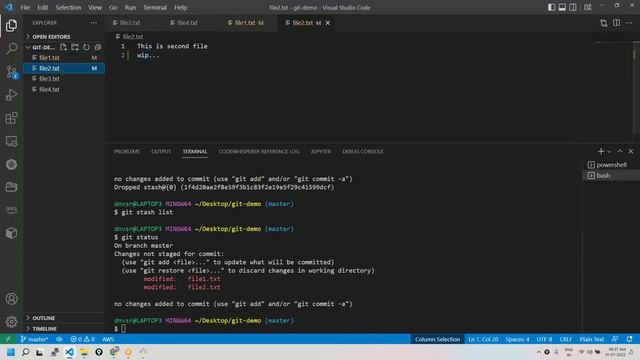Open the master branch picker in status bar

(x=34, y=339)
